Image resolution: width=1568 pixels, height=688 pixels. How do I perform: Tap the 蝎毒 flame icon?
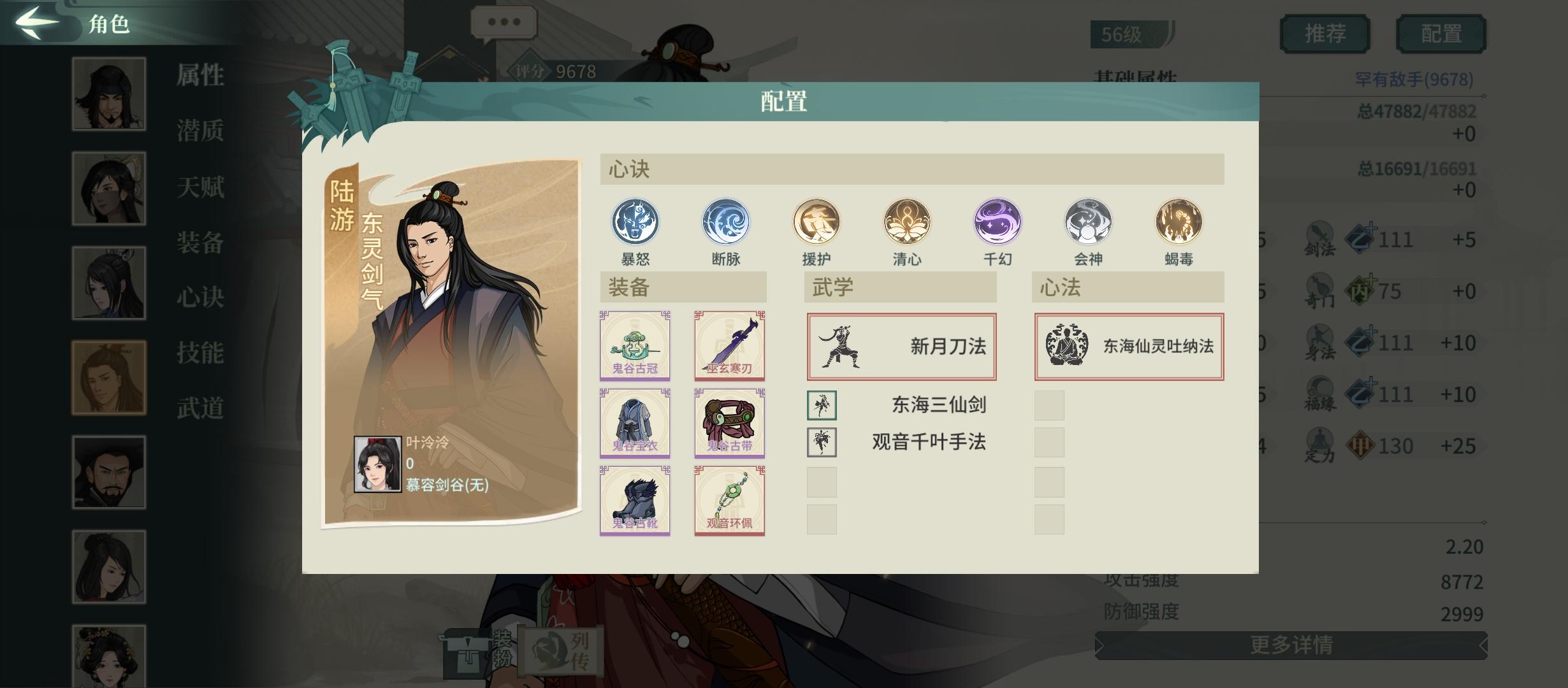coord(1179,222)
